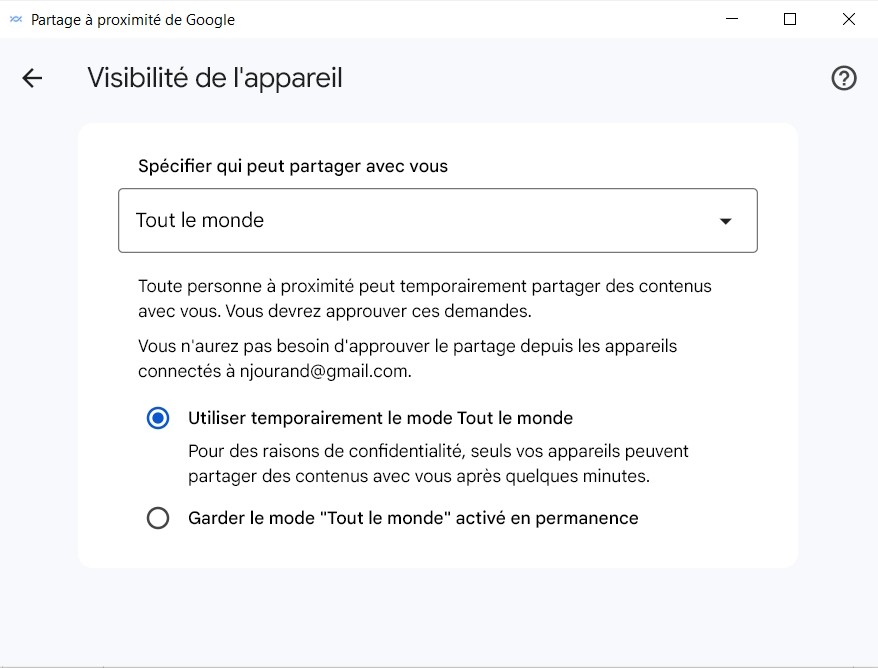Select the temporary Tout le monde radio button
This screenshot has width=878, height=668.
tap(158, 418)
